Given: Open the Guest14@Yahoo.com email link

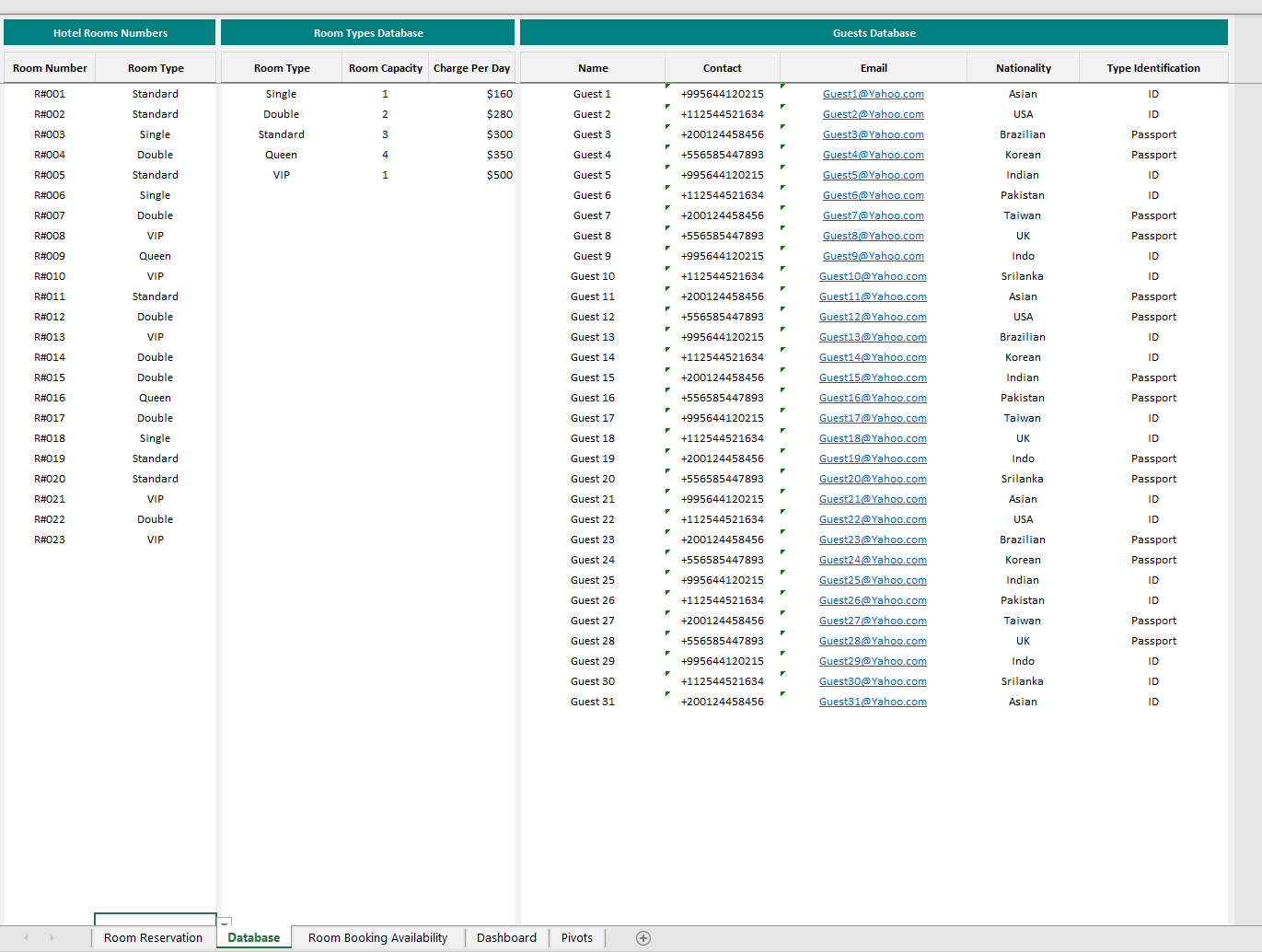Looking at the screenshot, I should (874, 357).
